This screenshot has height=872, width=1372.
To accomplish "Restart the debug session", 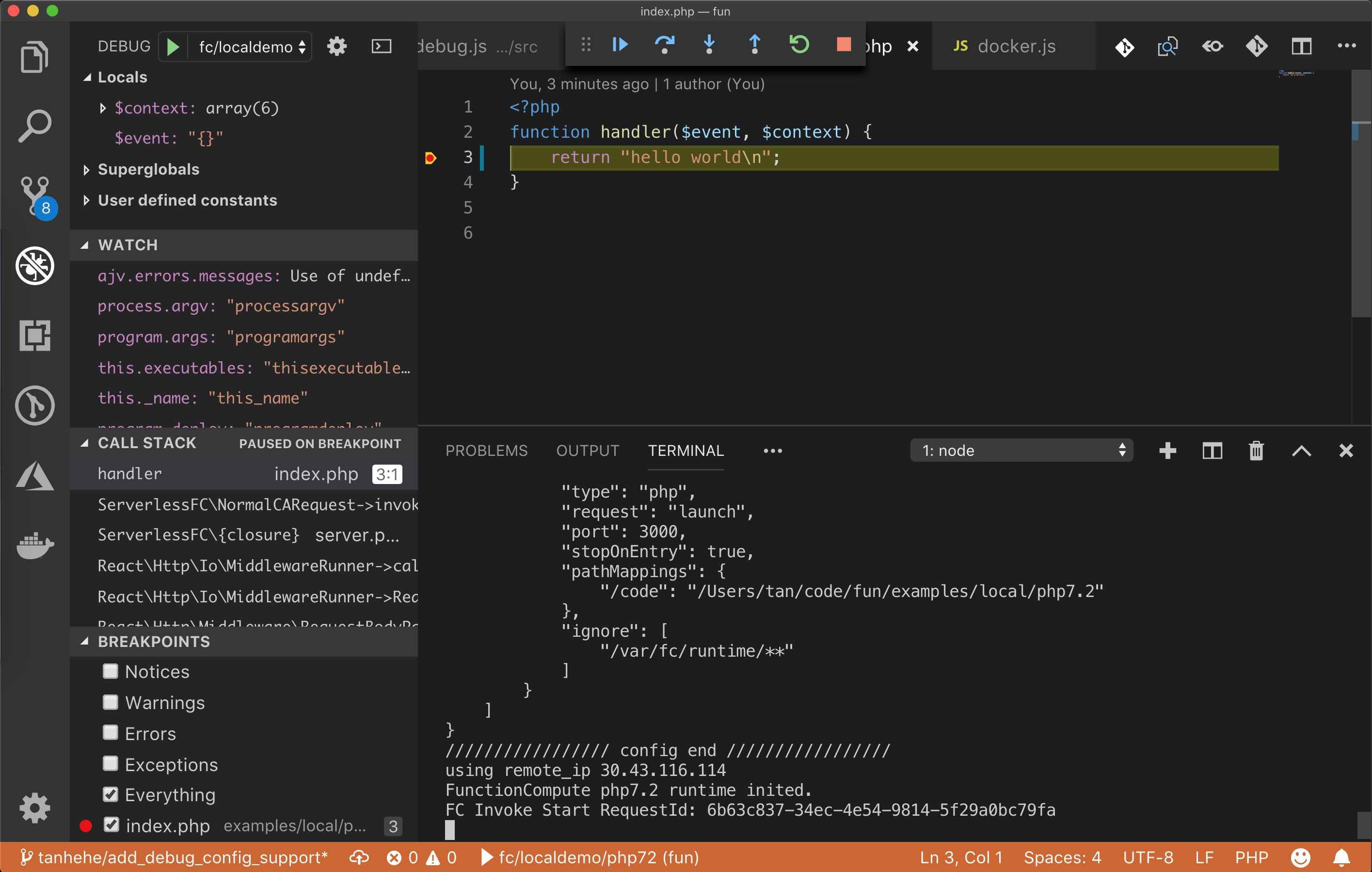I will click(799, 45).
